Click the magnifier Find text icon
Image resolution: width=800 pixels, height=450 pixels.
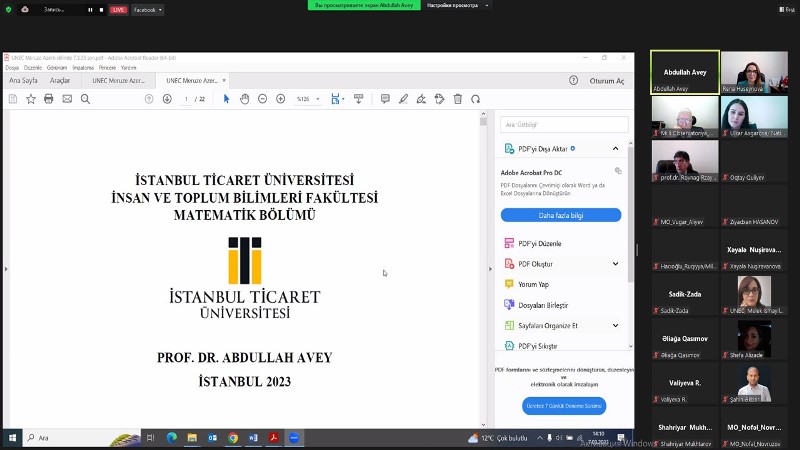[x=85, y=99]
